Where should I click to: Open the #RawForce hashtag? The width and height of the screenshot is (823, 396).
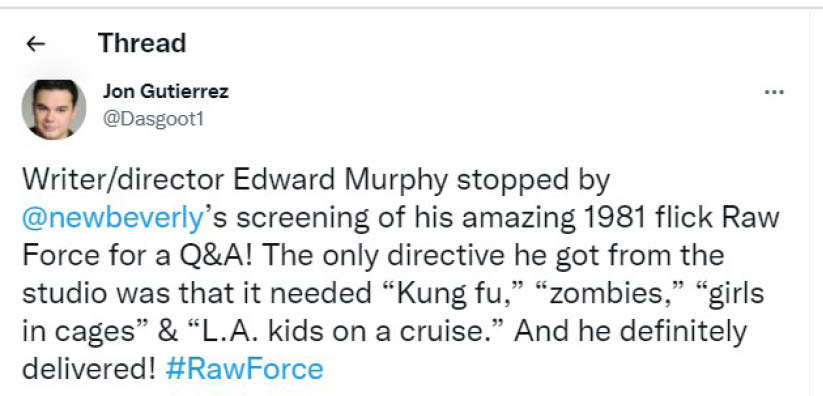(245, 369)
